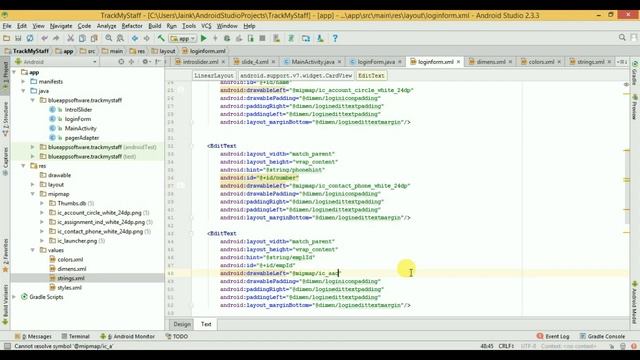Open the Messages tool window
The image size is (640, 360).
(33, 336)
